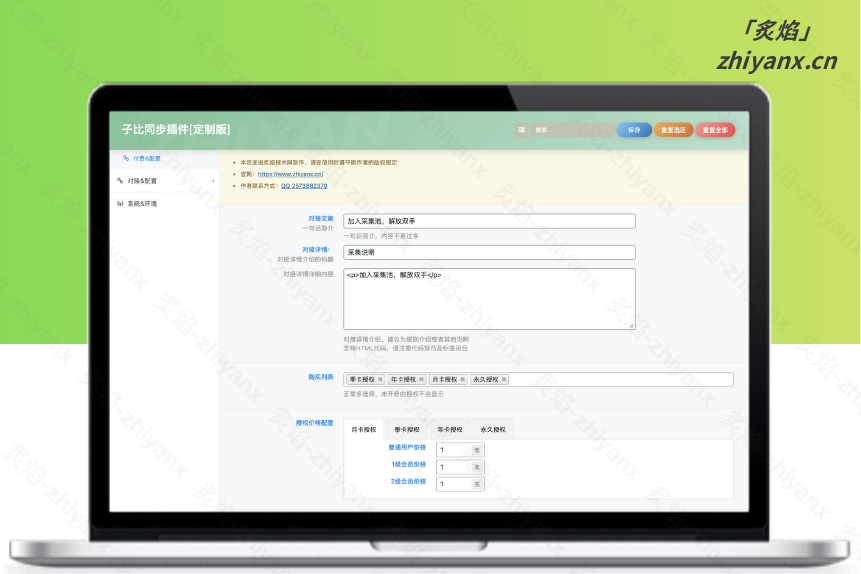Click the icon beside 对接&配置 in sidebar

120,181
